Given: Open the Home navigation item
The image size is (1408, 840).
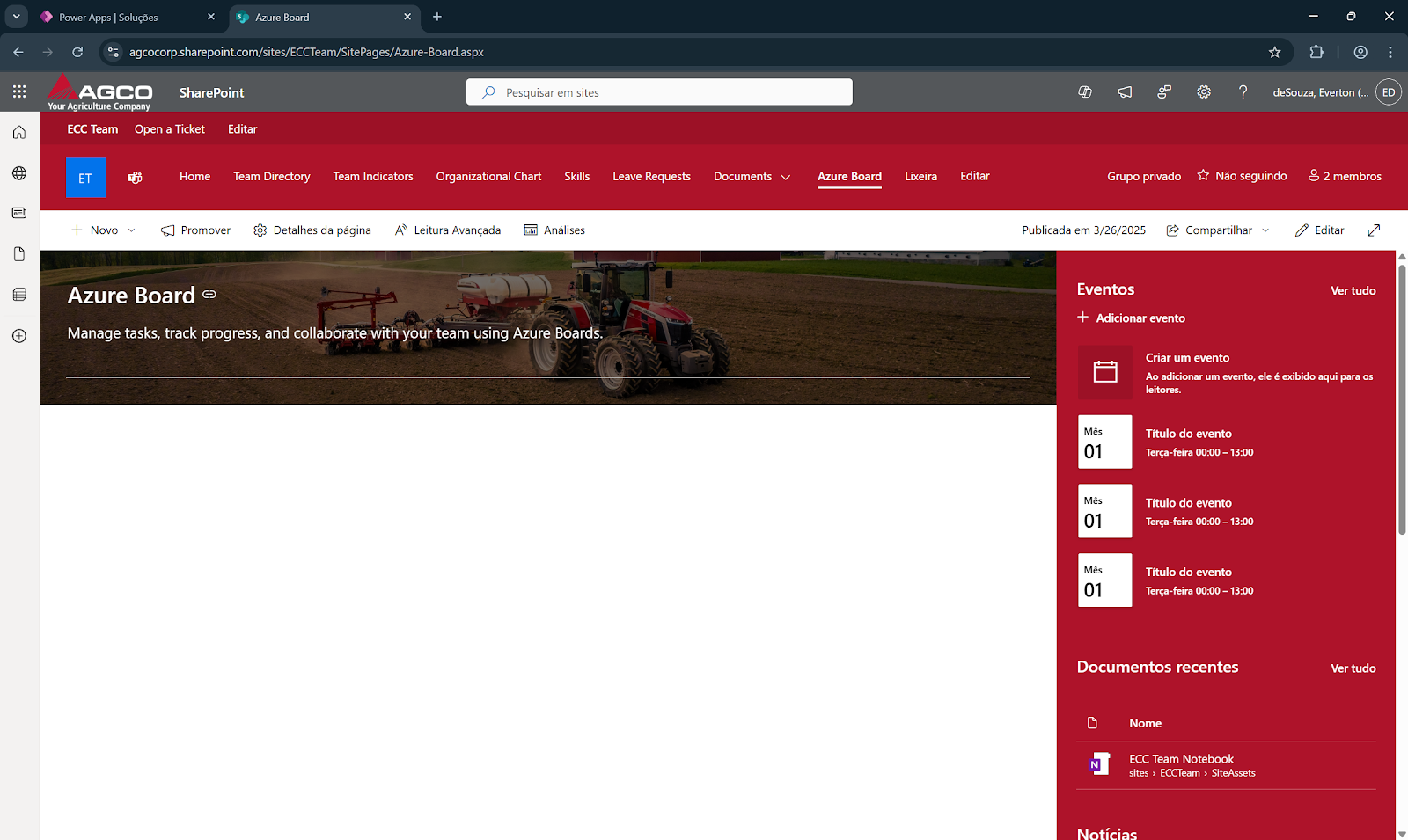Looking at the screenshot, I should tap(195, 176).
